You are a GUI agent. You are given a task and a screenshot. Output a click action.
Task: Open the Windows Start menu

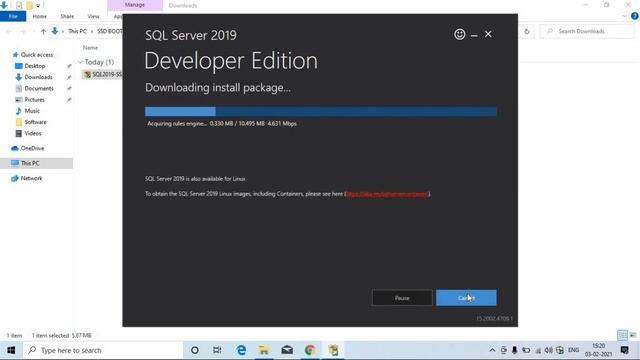click(x=11, y=350)
